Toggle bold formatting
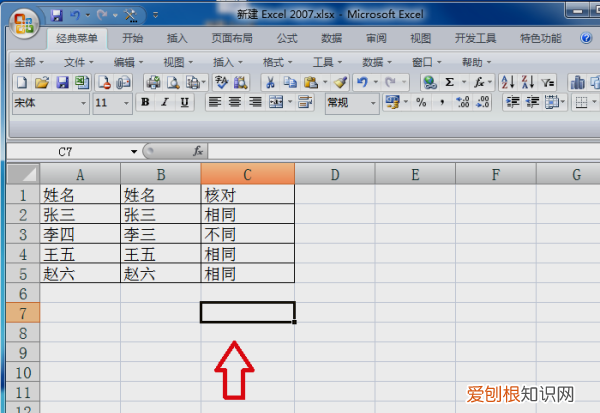Image resolution: width=600 pixels, height=413 pixels. 145,103
